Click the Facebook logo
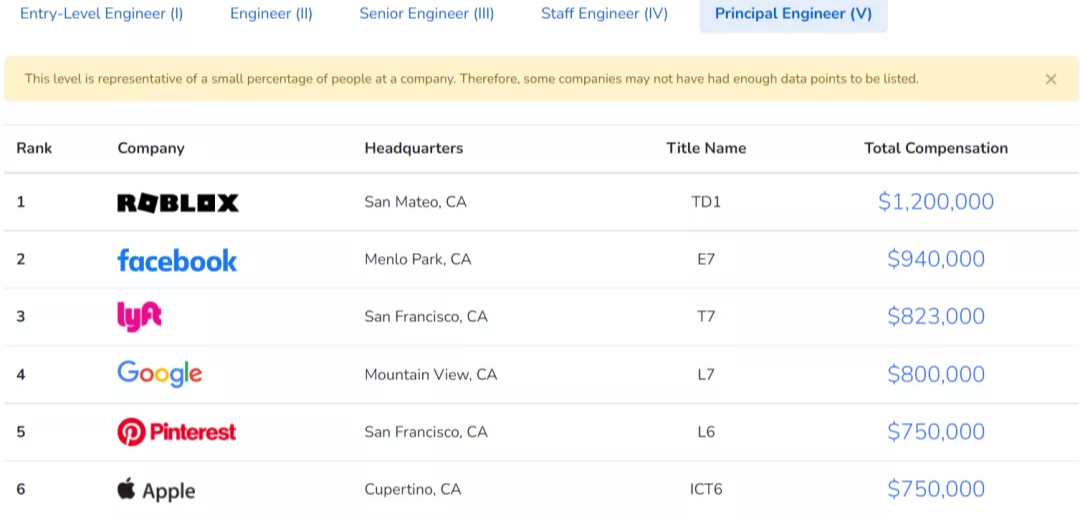Screen dimensions: 1080x514 pyautogui.click(x=177, y=260)
